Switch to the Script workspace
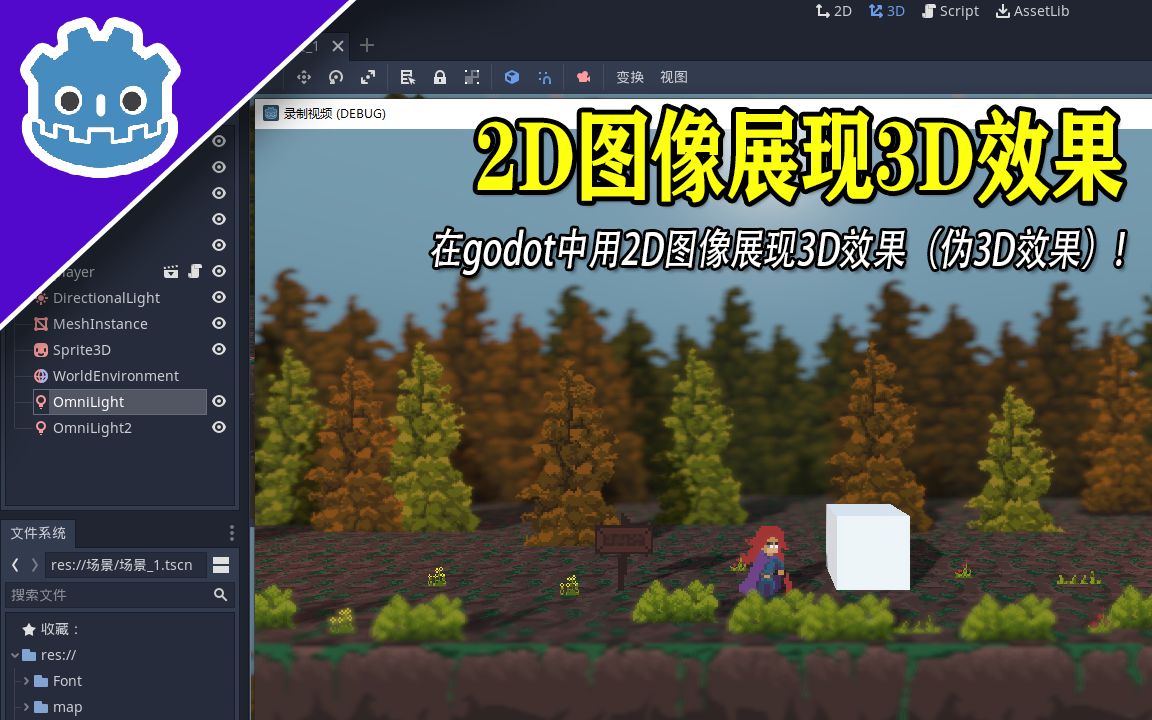Screen dimensions: 1152x720 950,11
